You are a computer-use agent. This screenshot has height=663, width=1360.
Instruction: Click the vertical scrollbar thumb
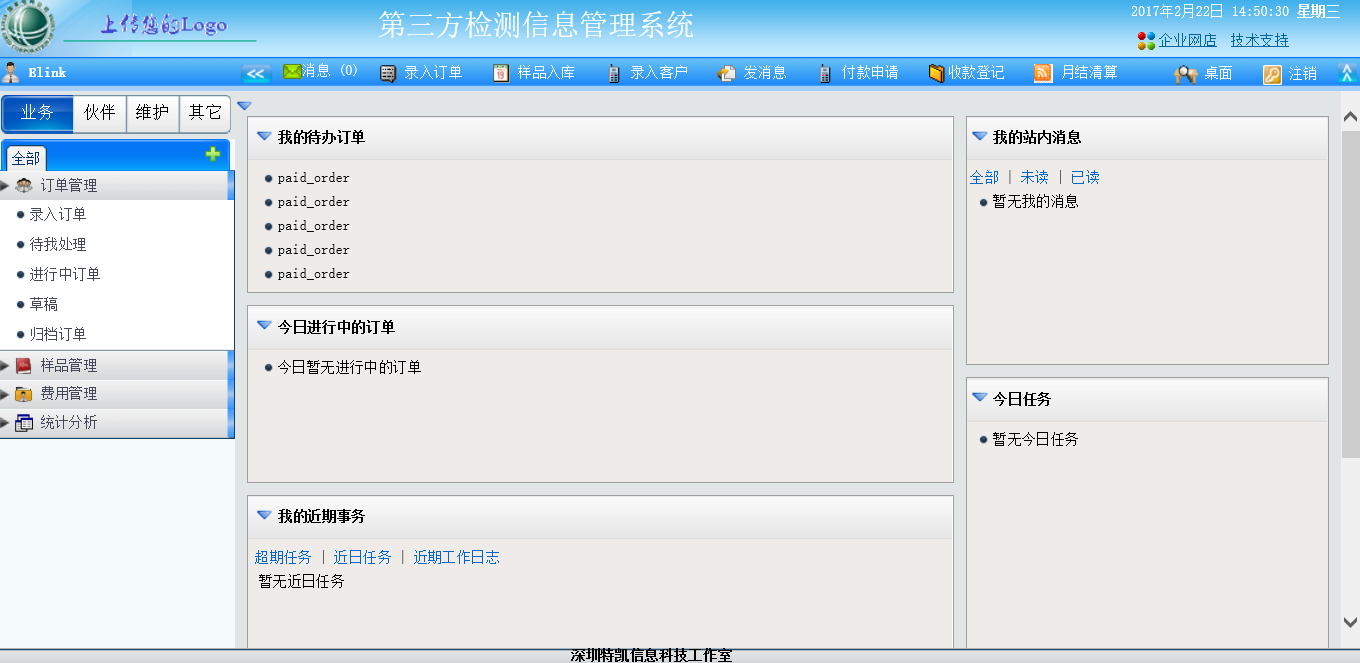tap(1350, 294)
